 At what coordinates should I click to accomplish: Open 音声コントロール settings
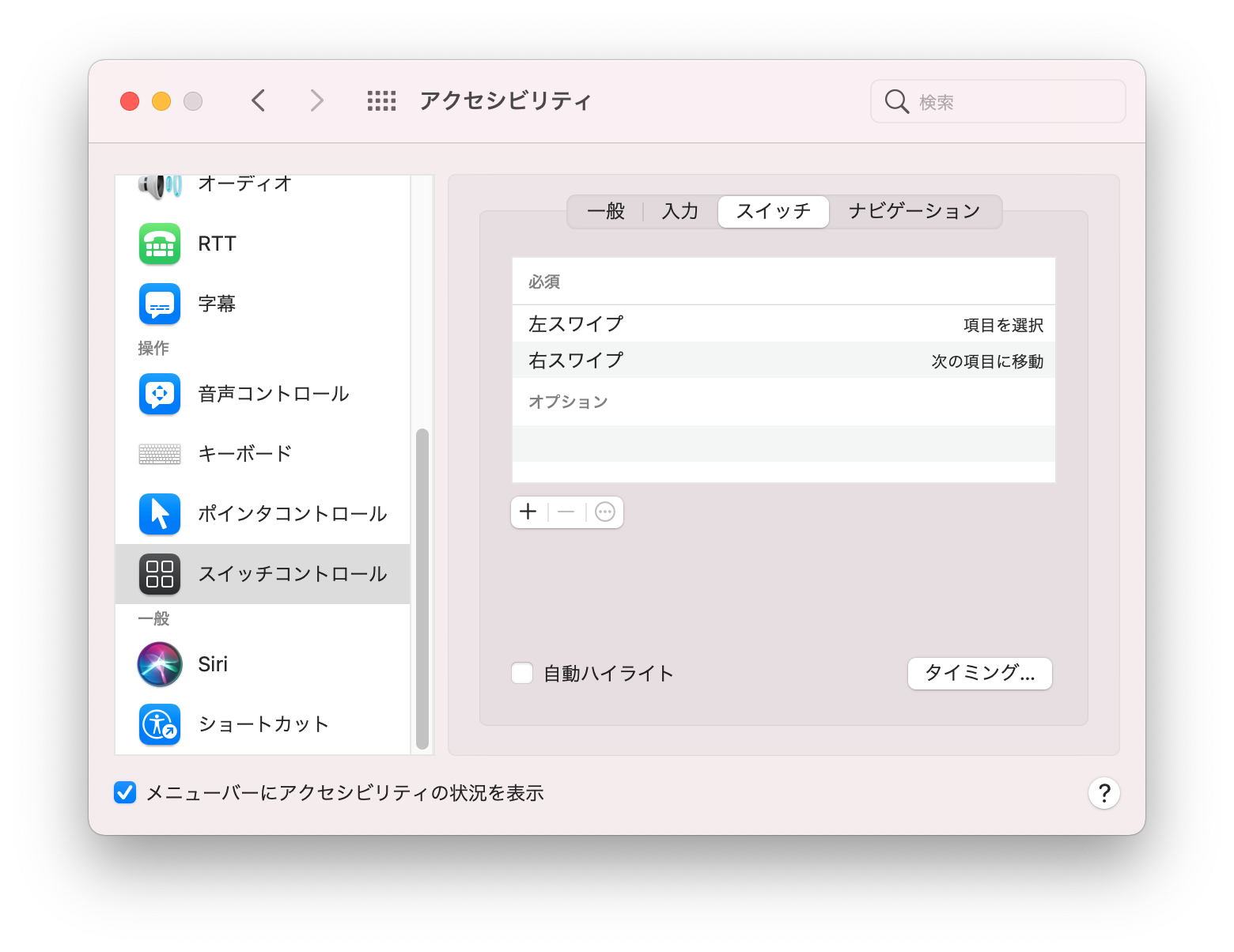[273, 394]
